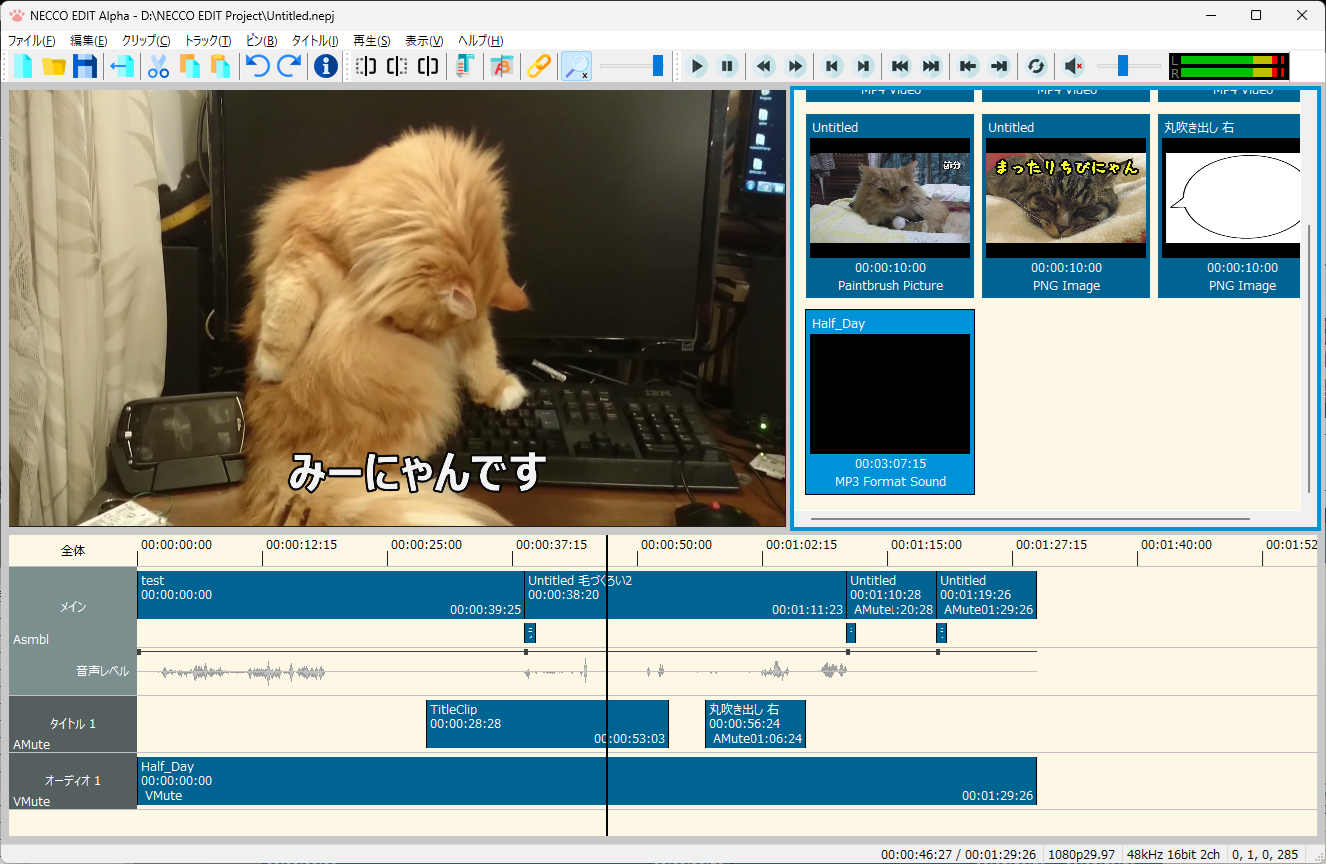1326x864 pixels.
Task: Toggle the magnifier zoom tool
Action: pos(576,66)
